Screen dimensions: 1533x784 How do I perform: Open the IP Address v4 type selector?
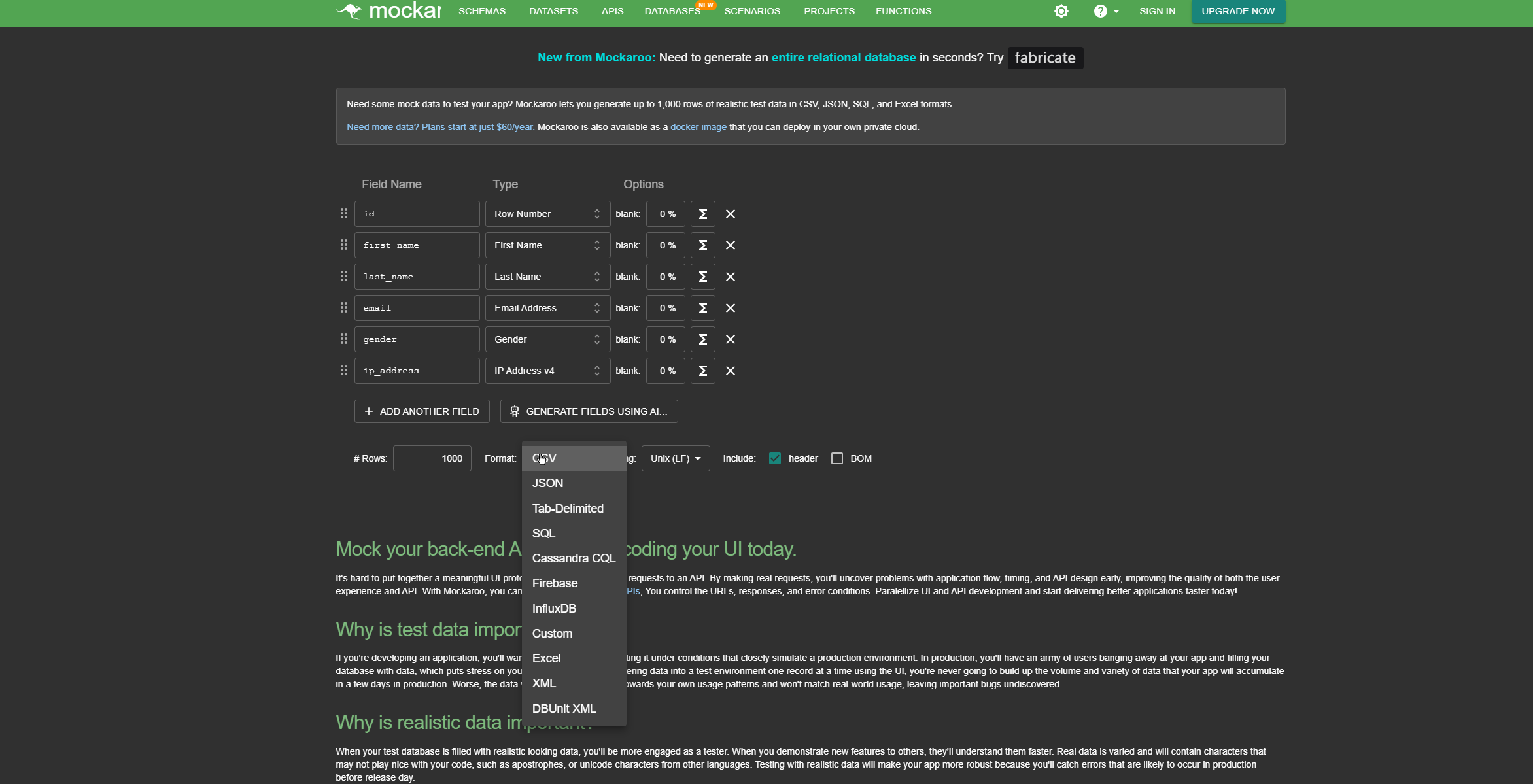(547, 371)
